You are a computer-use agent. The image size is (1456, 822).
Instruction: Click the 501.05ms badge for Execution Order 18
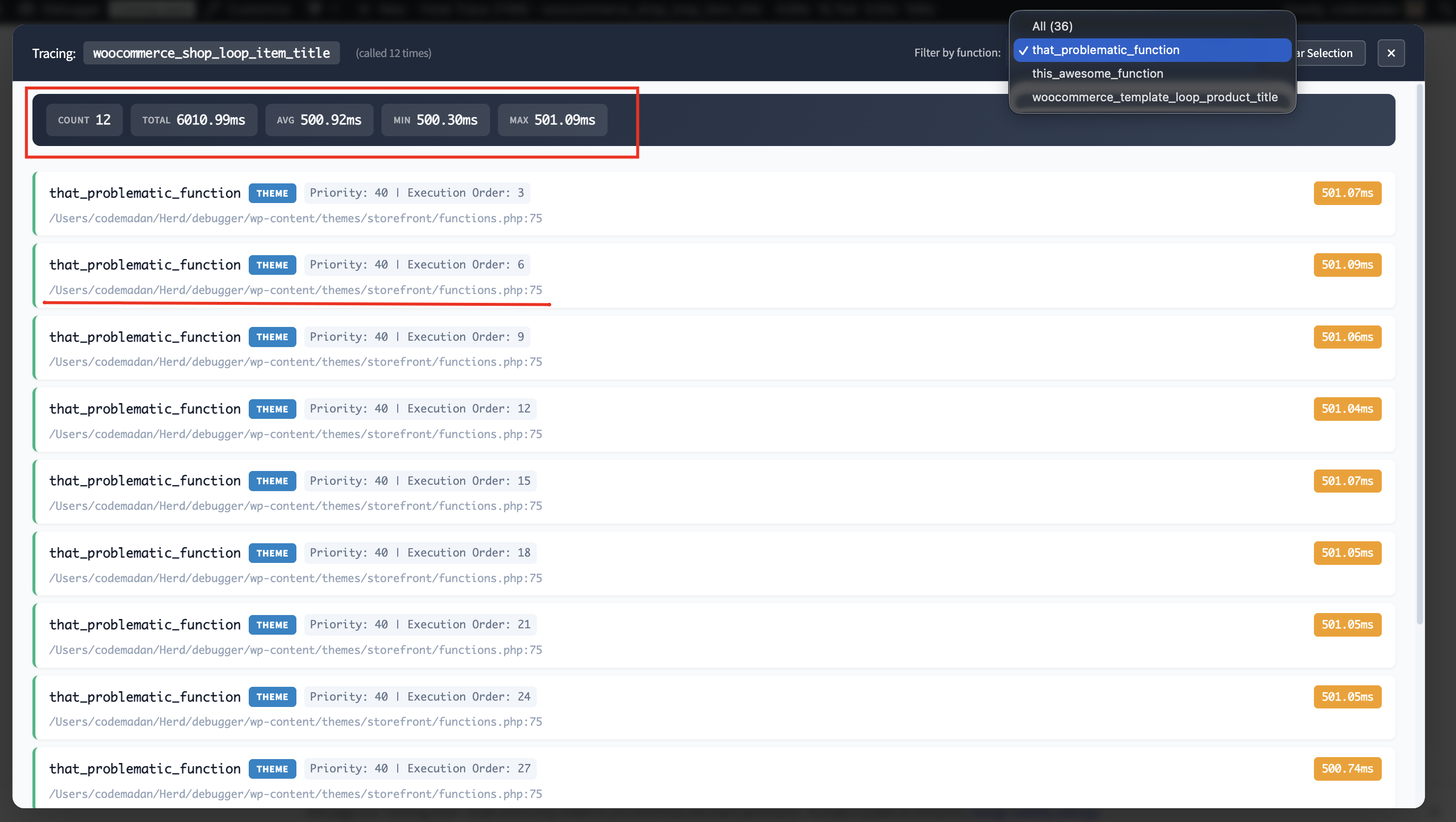1347,553
